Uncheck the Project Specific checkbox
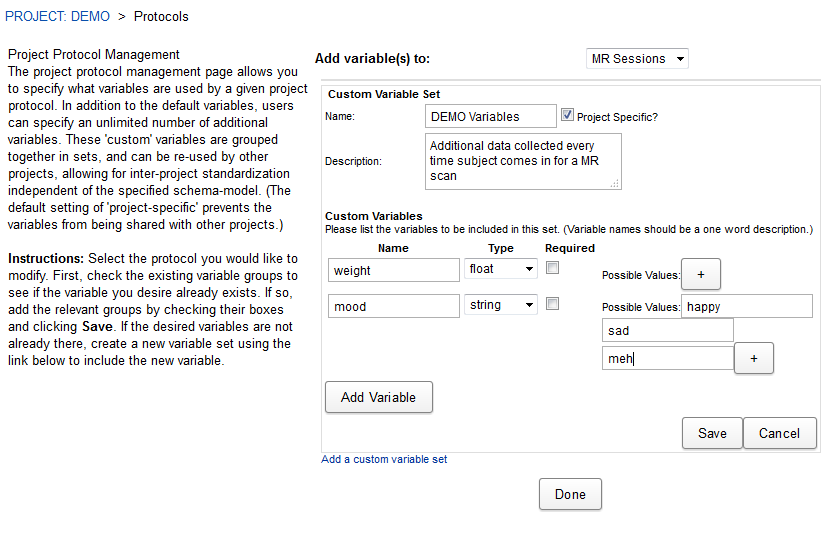 [x=568, y=115]
